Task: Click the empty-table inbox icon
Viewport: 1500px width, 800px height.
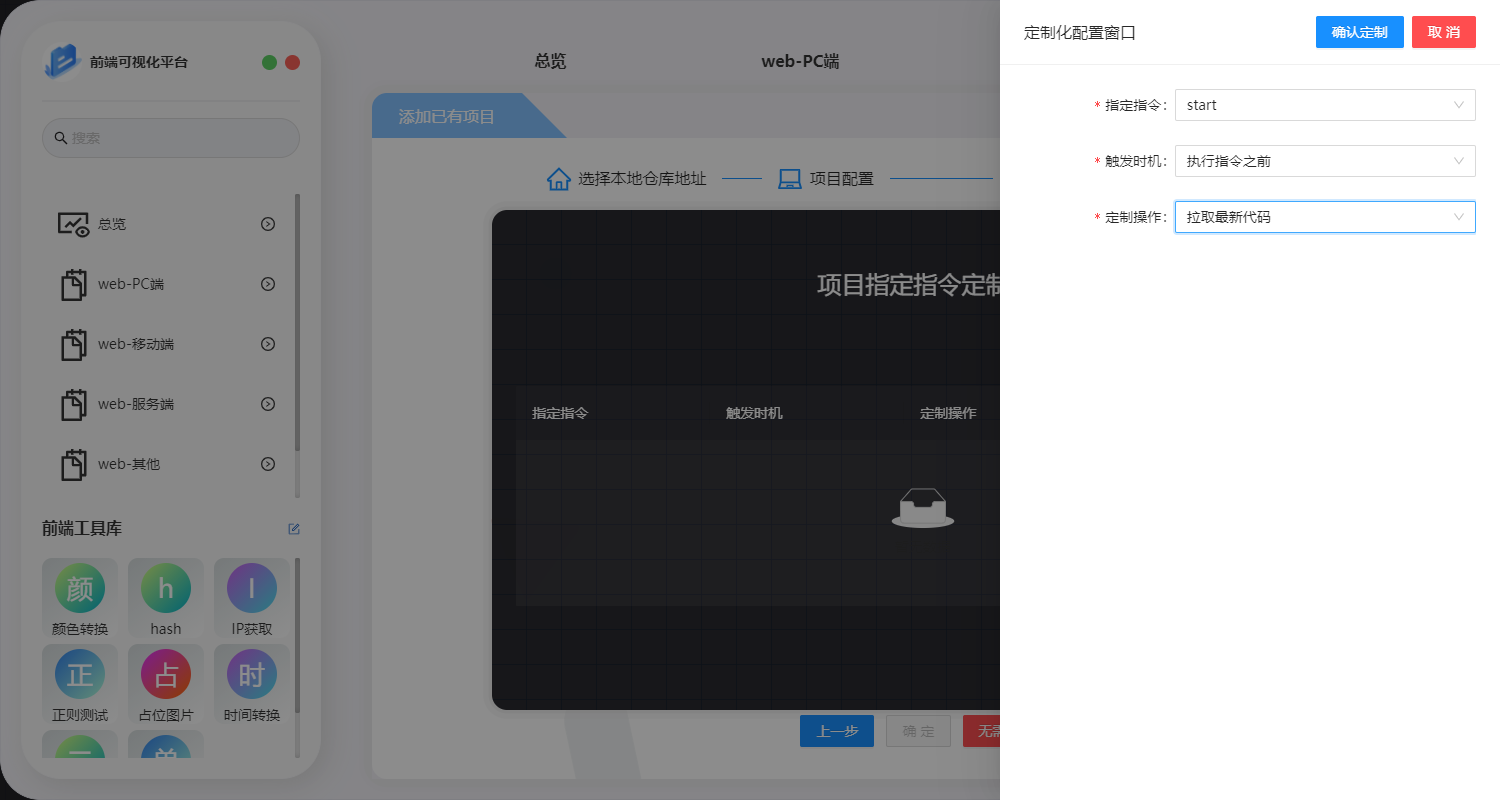Action: [922, 507]
